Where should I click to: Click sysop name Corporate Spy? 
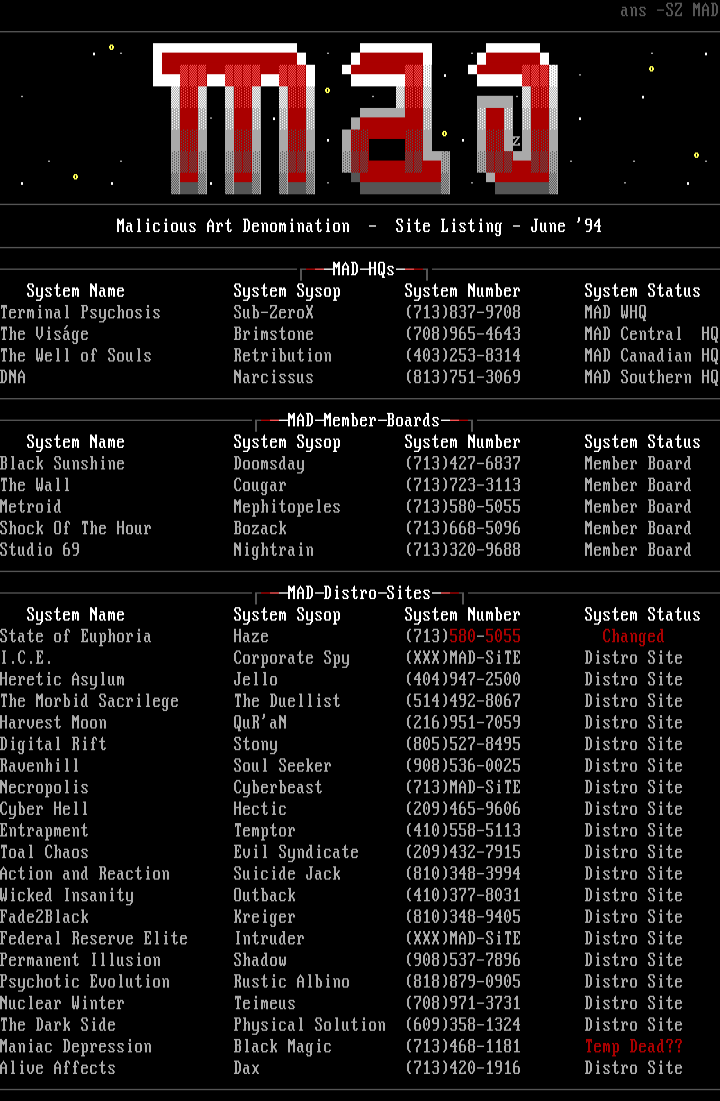291,658
